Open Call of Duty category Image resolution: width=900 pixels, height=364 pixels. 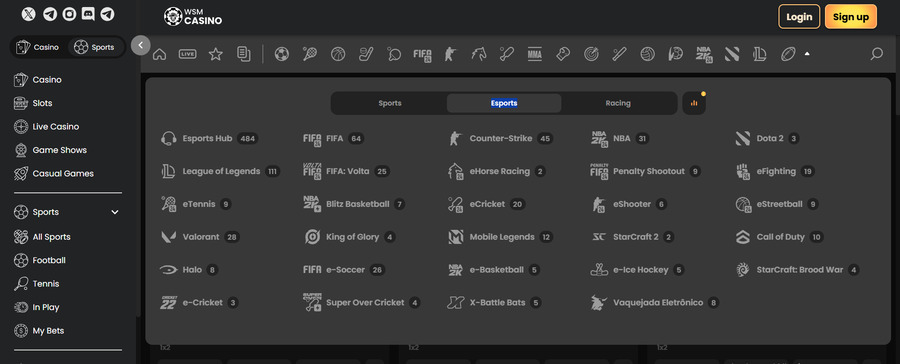tap(779, 237)
